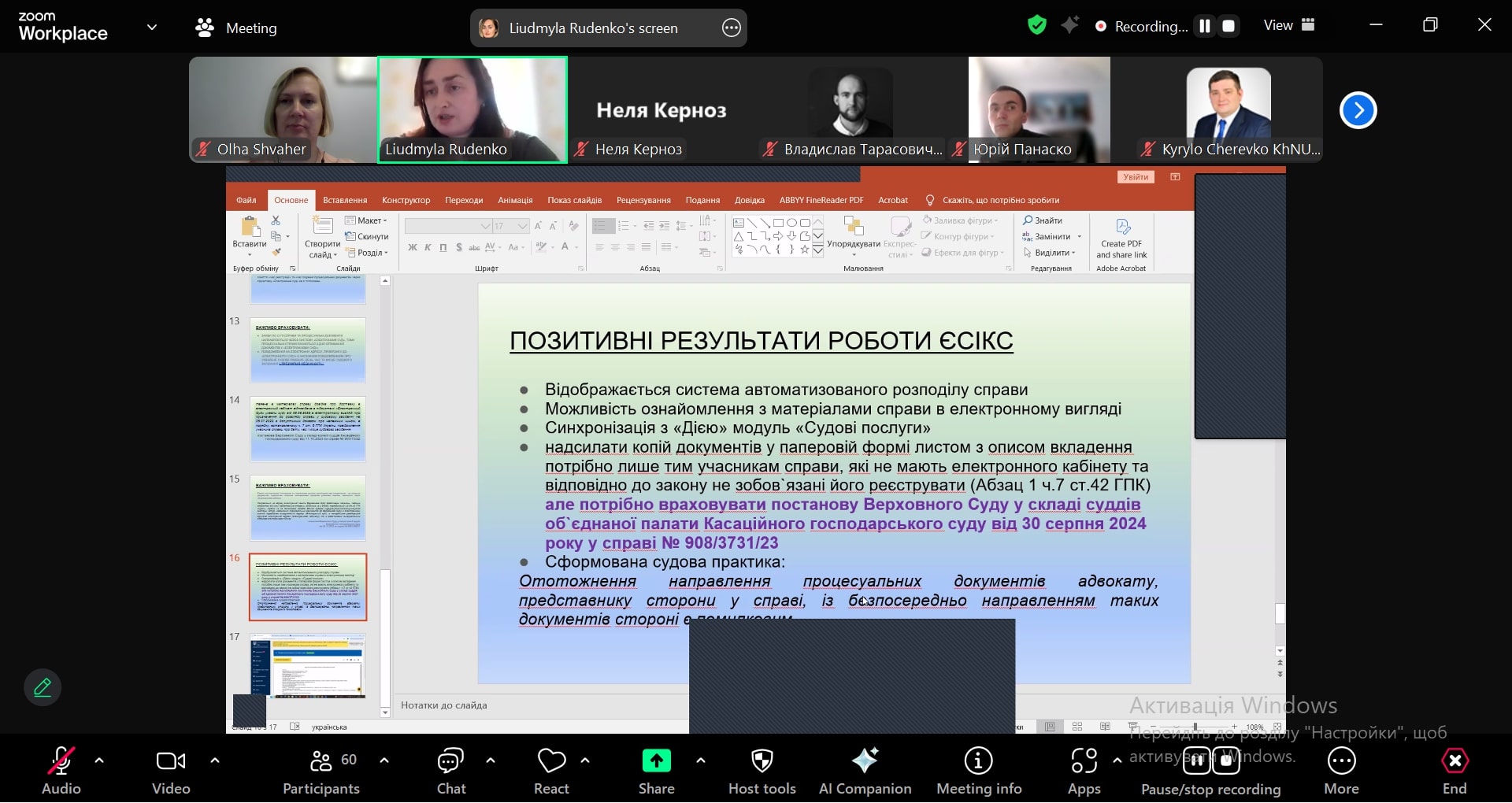Select slide 17 thumbnail
Viewport: 1512px width, 803px height.
coord(308,665)
